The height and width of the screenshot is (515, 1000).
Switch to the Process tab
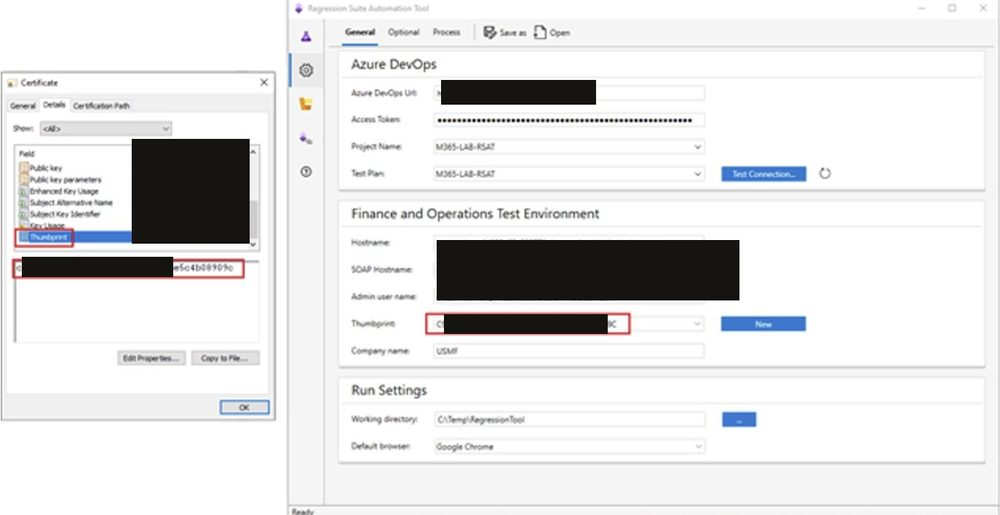click(x=446, y=32)
